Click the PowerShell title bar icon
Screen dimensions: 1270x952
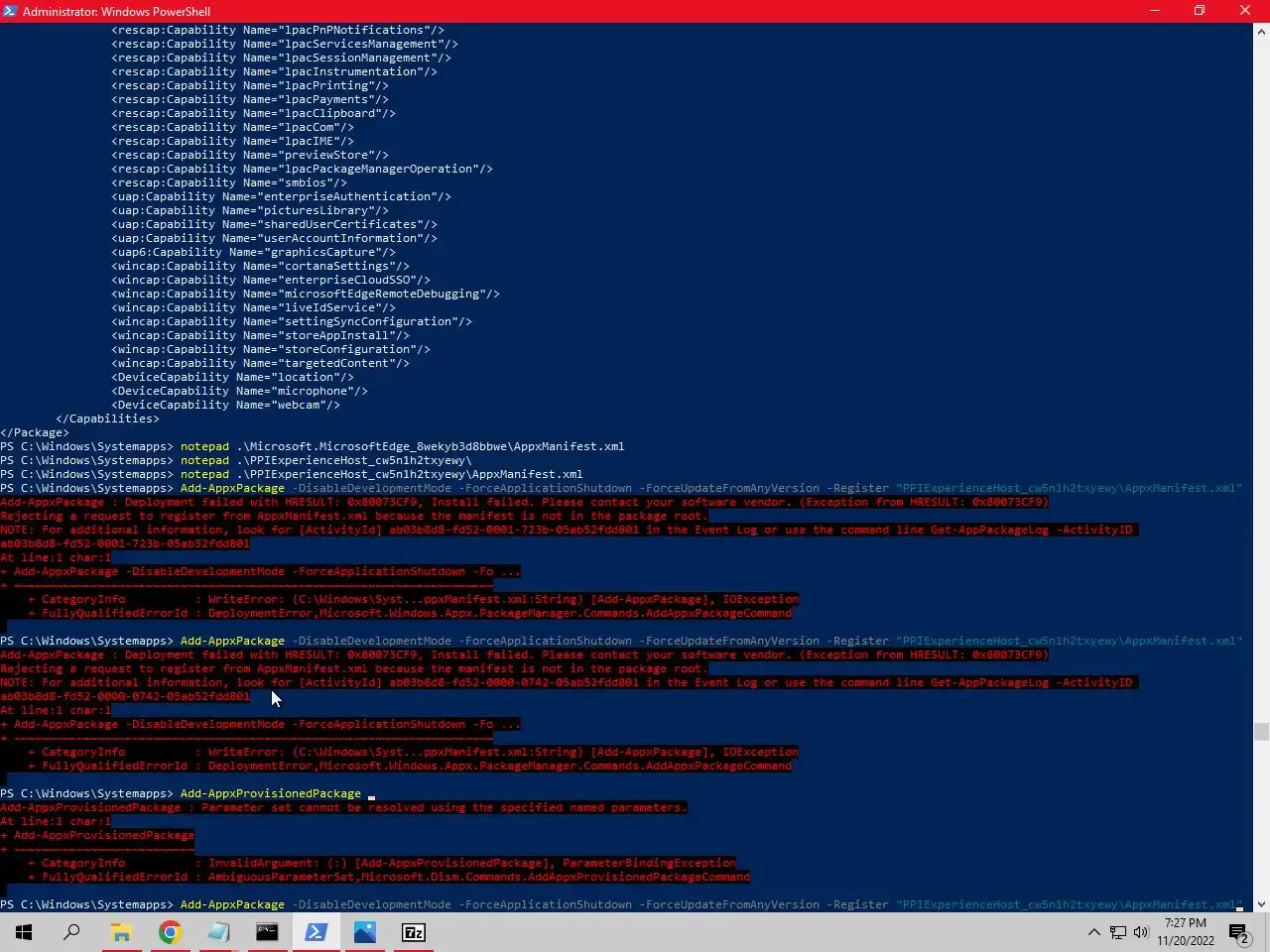point(11,11)
